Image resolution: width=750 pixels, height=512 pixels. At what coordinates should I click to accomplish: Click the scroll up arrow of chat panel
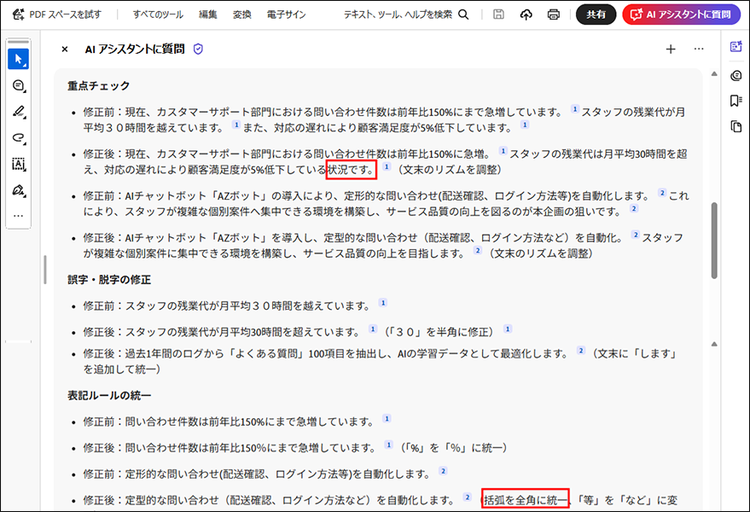[x=714, y=74]
